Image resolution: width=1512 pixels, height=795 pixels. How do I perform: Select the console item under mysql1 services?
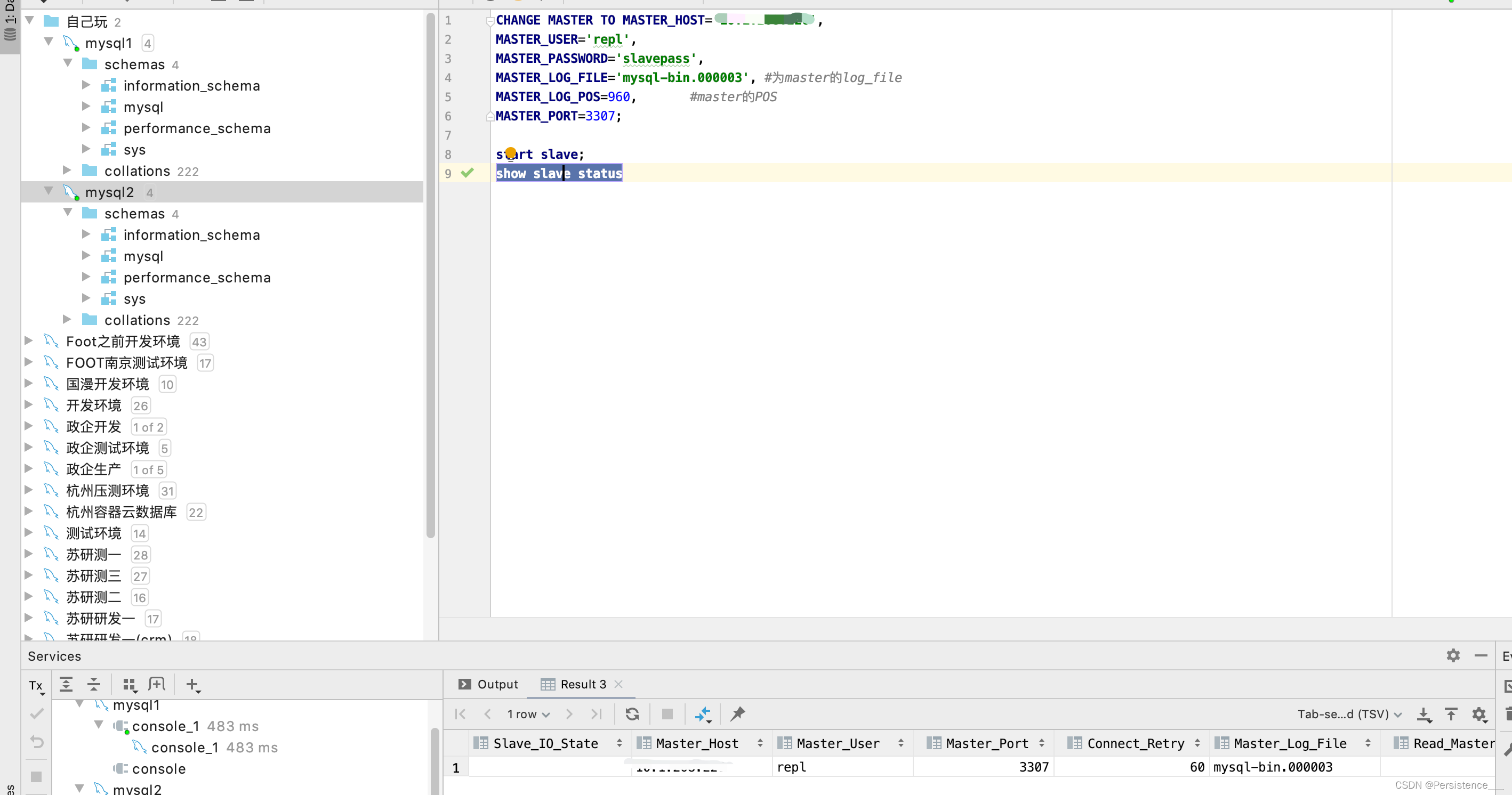pyautogui.click(x=158, y=768)
